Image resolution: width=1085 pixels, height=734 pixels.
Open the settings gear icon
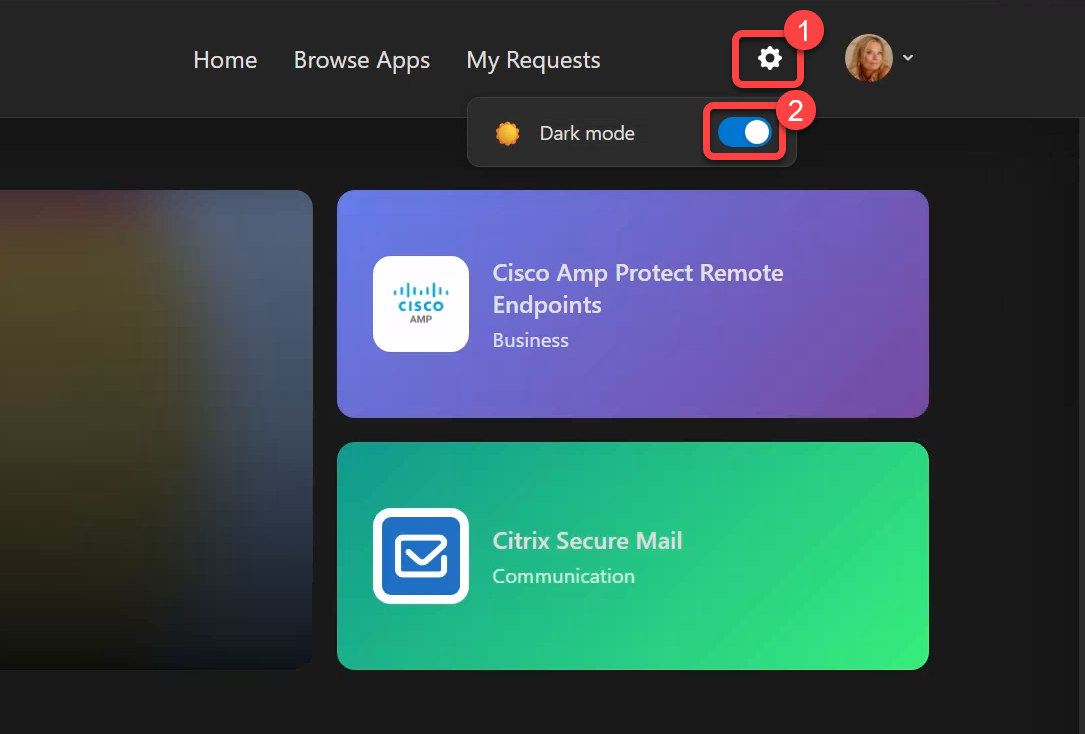(x=769, y=59)
